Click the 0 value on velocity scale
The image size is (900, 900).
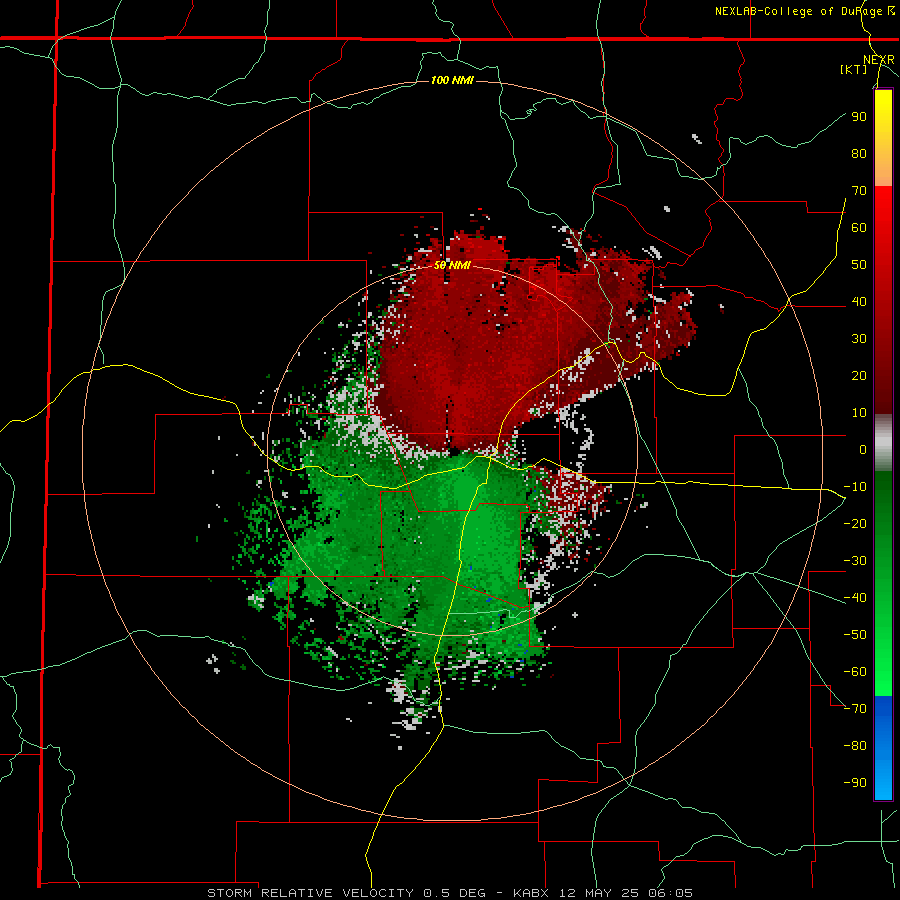863,450
